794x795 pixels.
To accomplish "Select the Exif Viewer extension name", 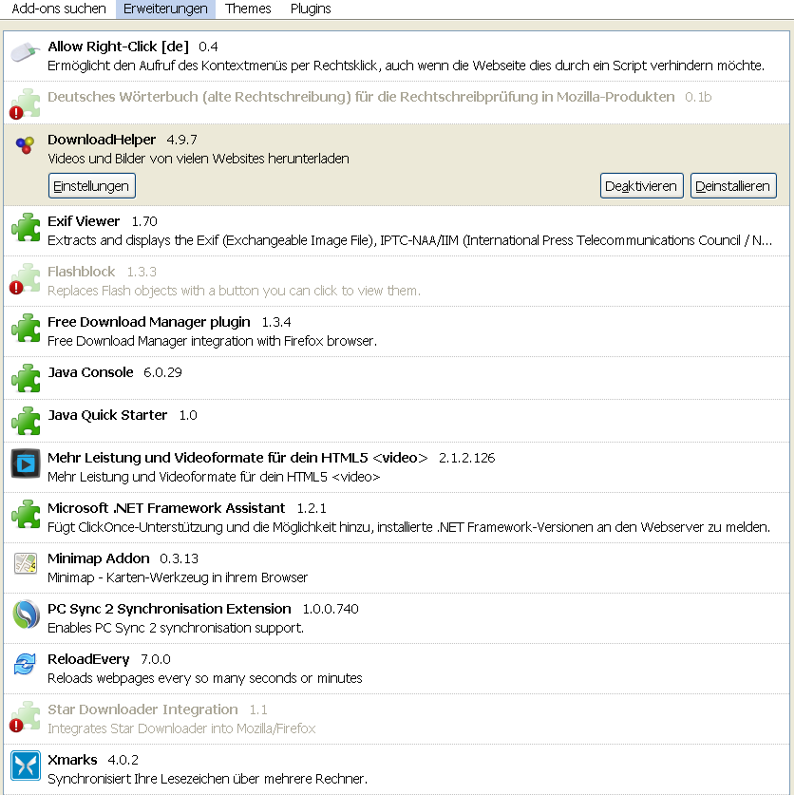I will click(x=84, y=221).
